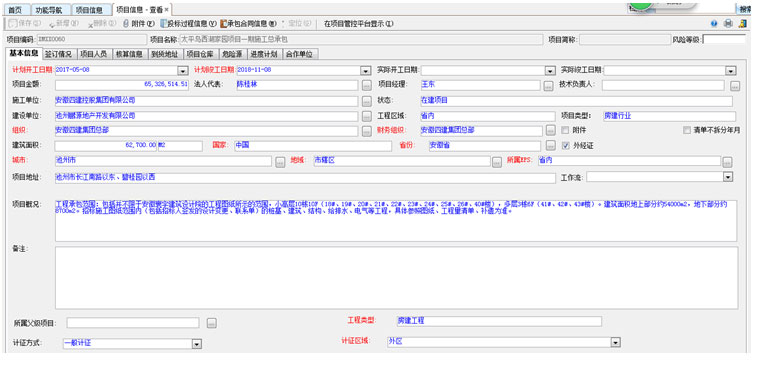Image resolution: width=757 pixels, height=370 pixels.
Task: Expand the 实际竣工日期 date dropdown
Action: (x=731, y=71)
